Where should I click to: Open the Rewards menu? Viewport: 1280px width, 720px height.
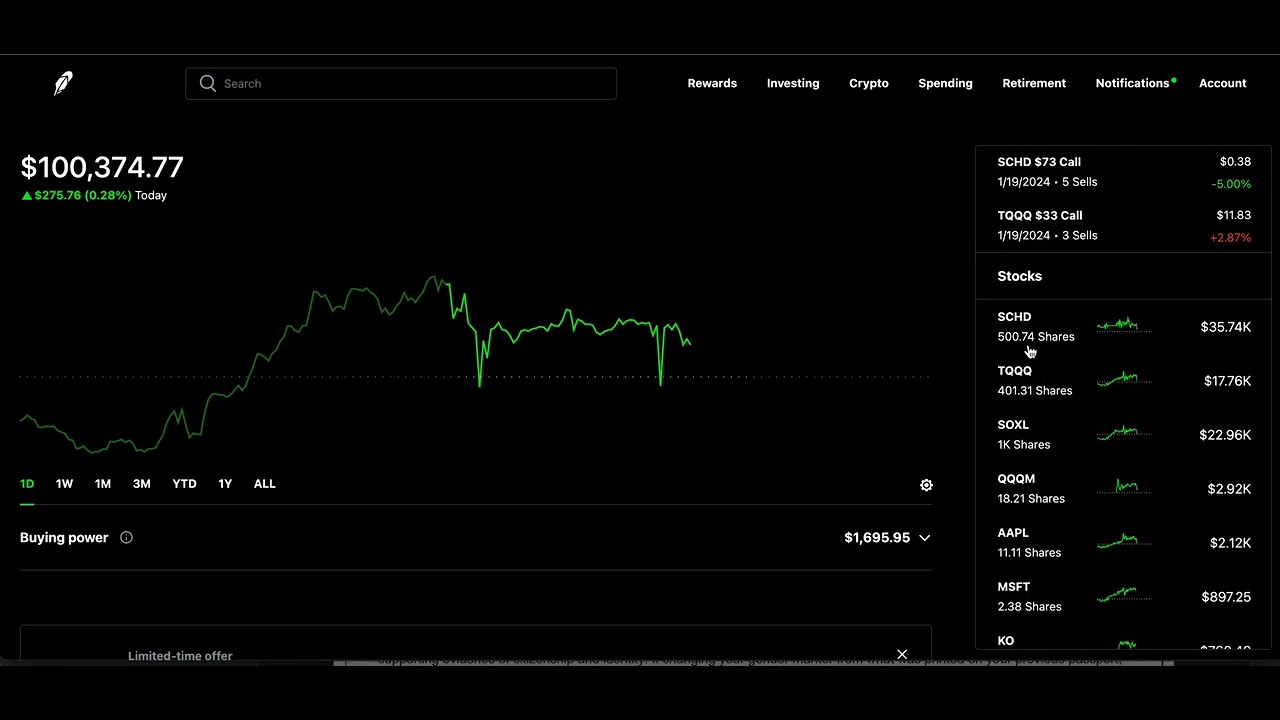712,83
